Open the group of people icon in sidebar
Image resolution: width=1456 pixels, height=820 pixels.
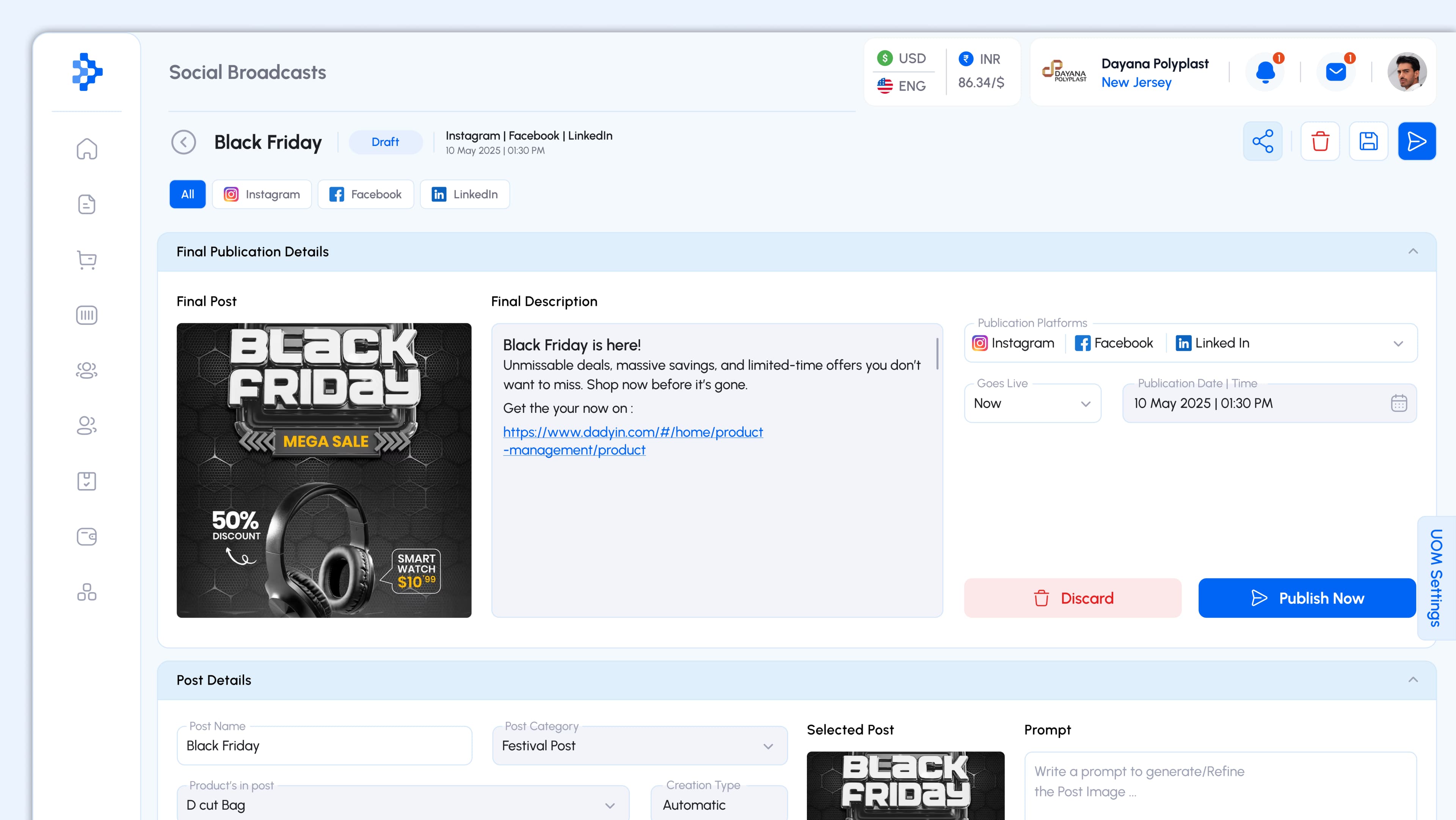[x=86, y=370]
